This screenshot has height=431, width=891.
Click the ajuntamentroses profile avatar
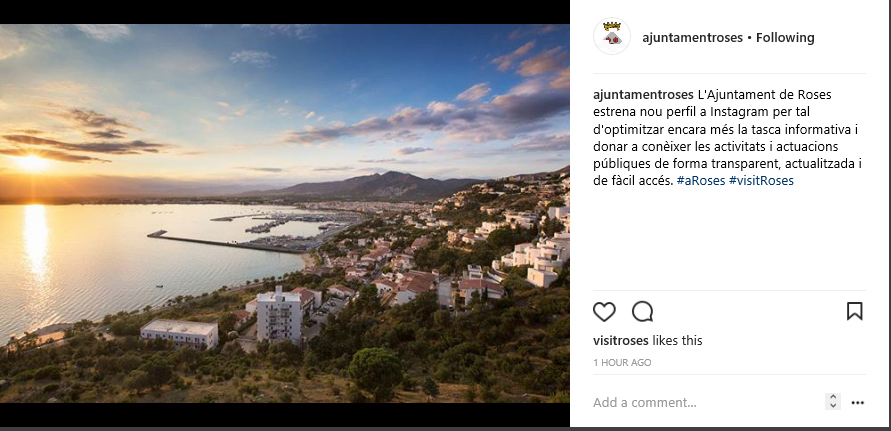point(611,37)
